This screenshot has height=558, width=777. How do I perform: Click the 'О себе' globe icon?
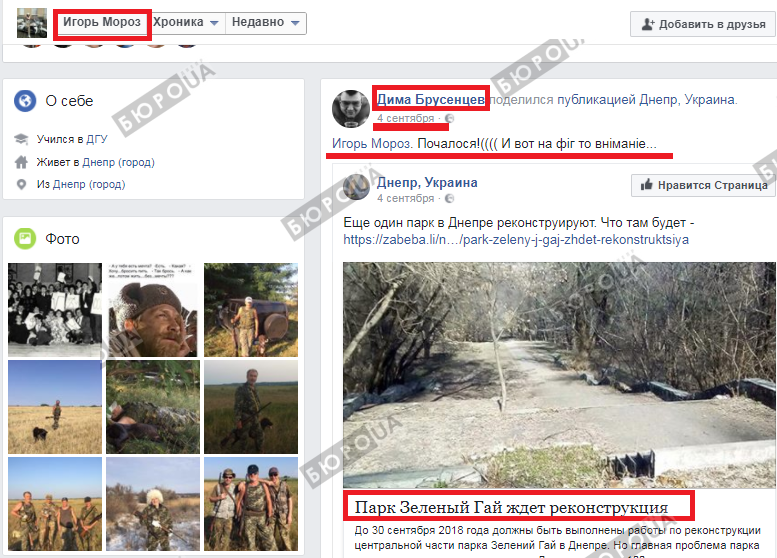pos(25,101)
